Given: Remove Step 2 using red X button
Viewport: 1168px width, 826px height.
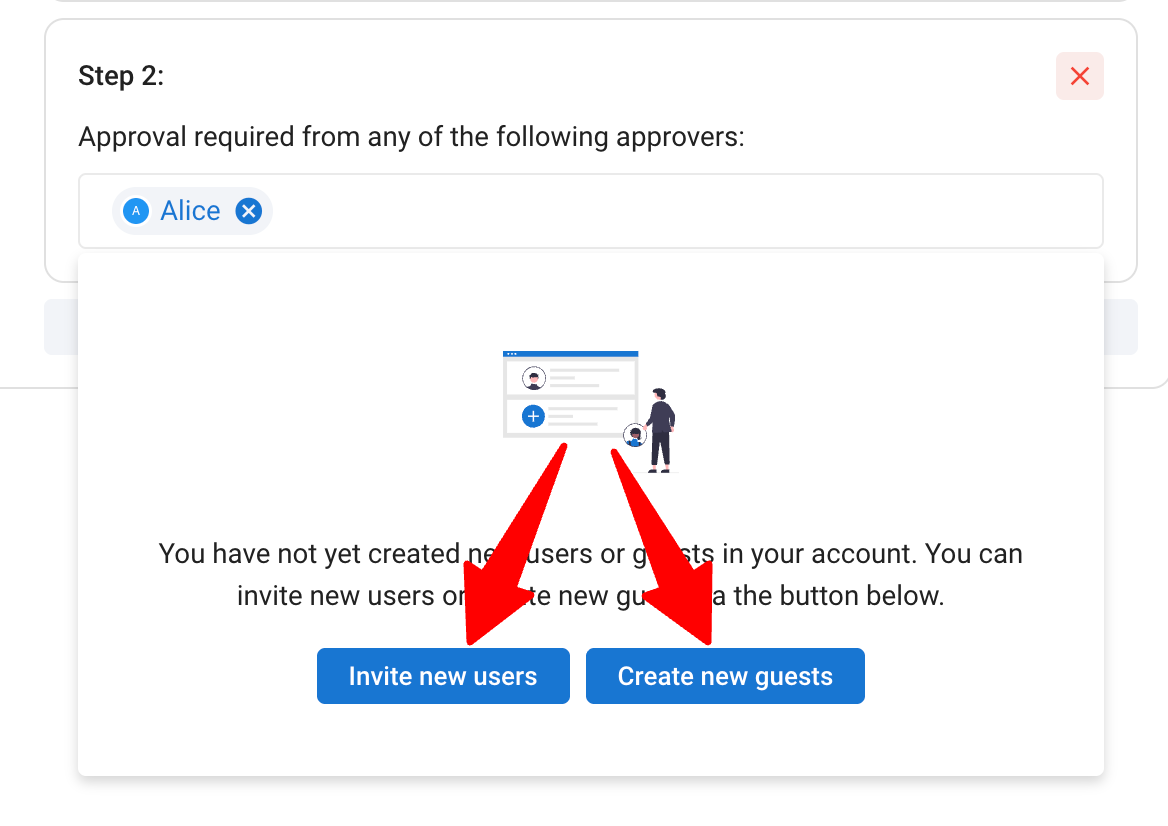Looking at the screenshot, I should coord(1079,76).
